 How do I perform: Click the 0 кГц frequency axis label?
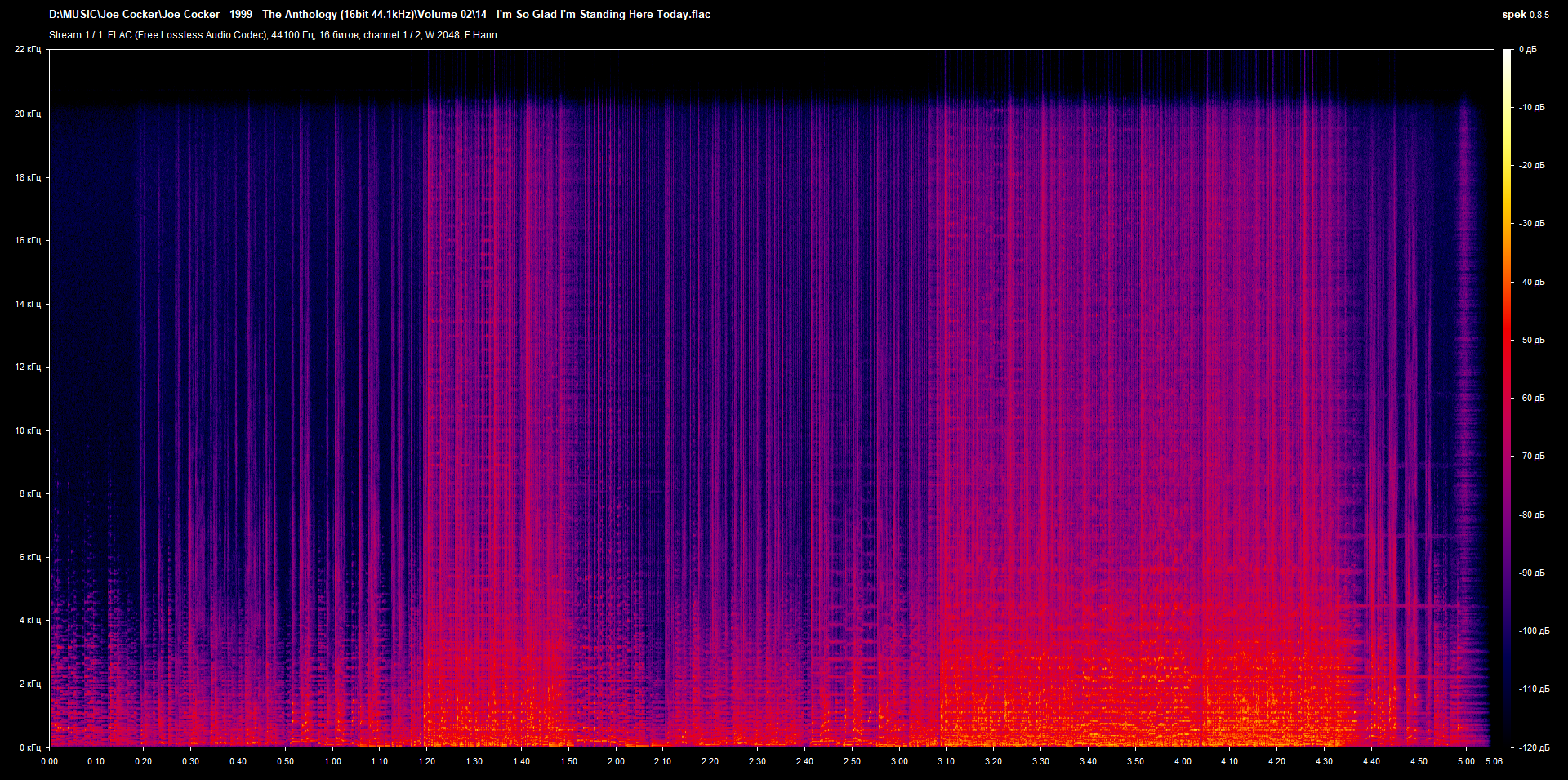pos(30,747)
